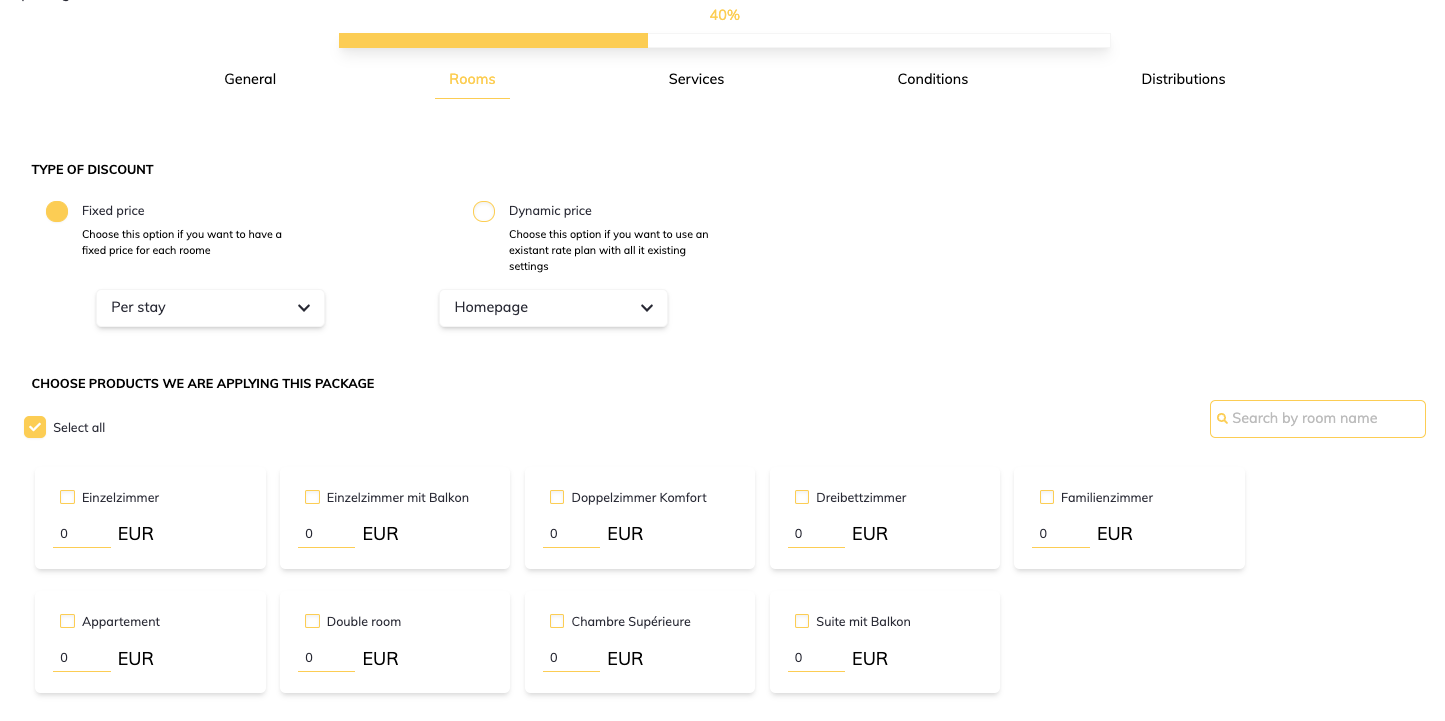Check the Einzelzimmer room checkbox

[x=68, y=497]
